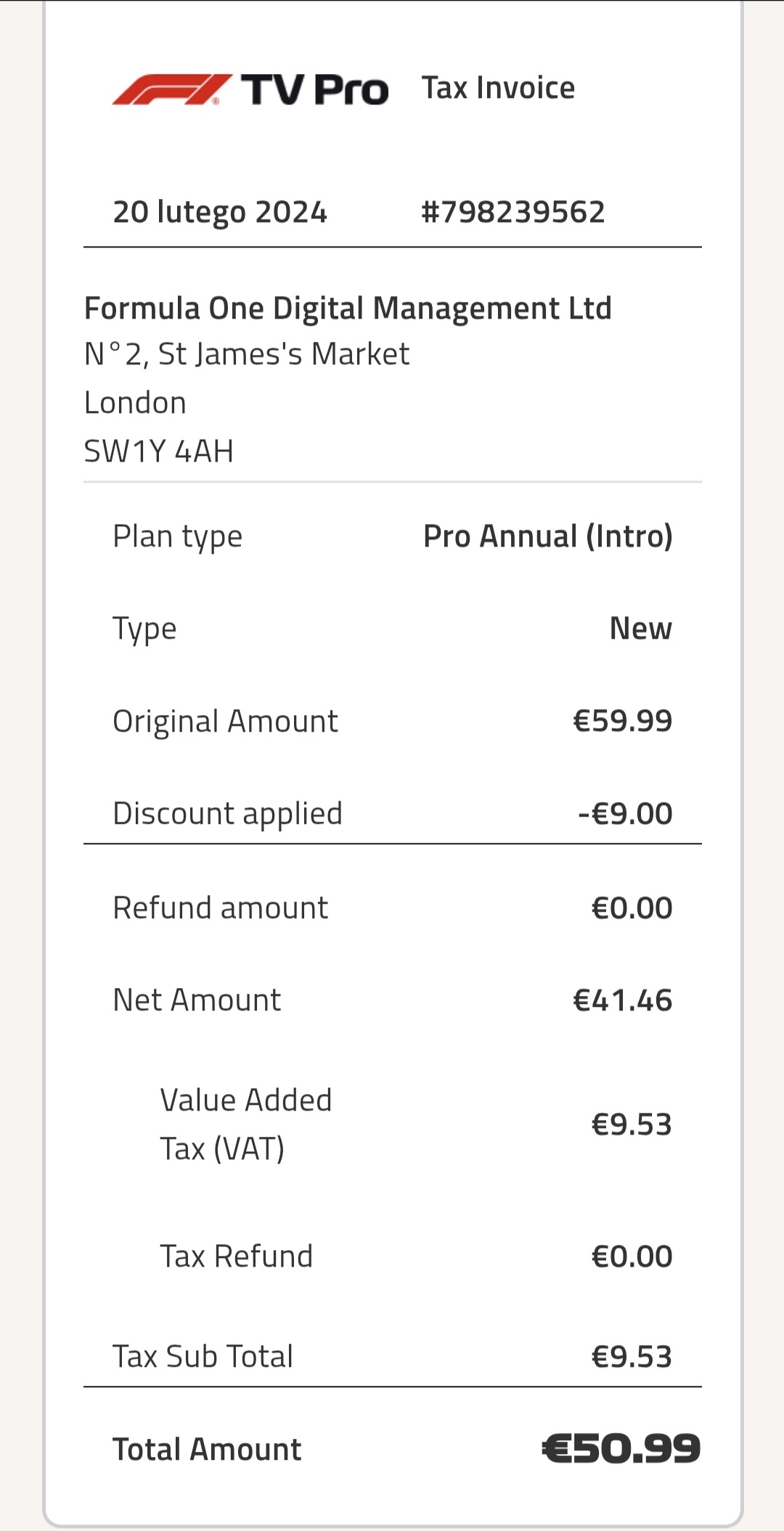Click Formula One Digital Management Ltd
The height and width of the screenshot is (1531, 784).
[x=348, y=309]
